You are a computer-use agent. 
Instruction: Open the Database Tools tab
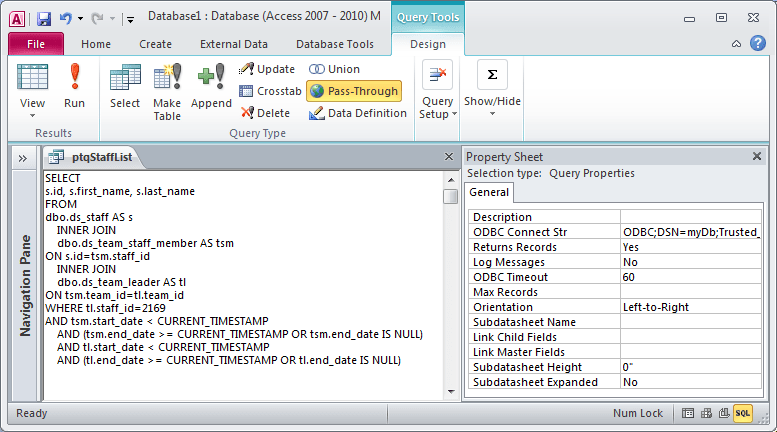(x=334, y=44)
